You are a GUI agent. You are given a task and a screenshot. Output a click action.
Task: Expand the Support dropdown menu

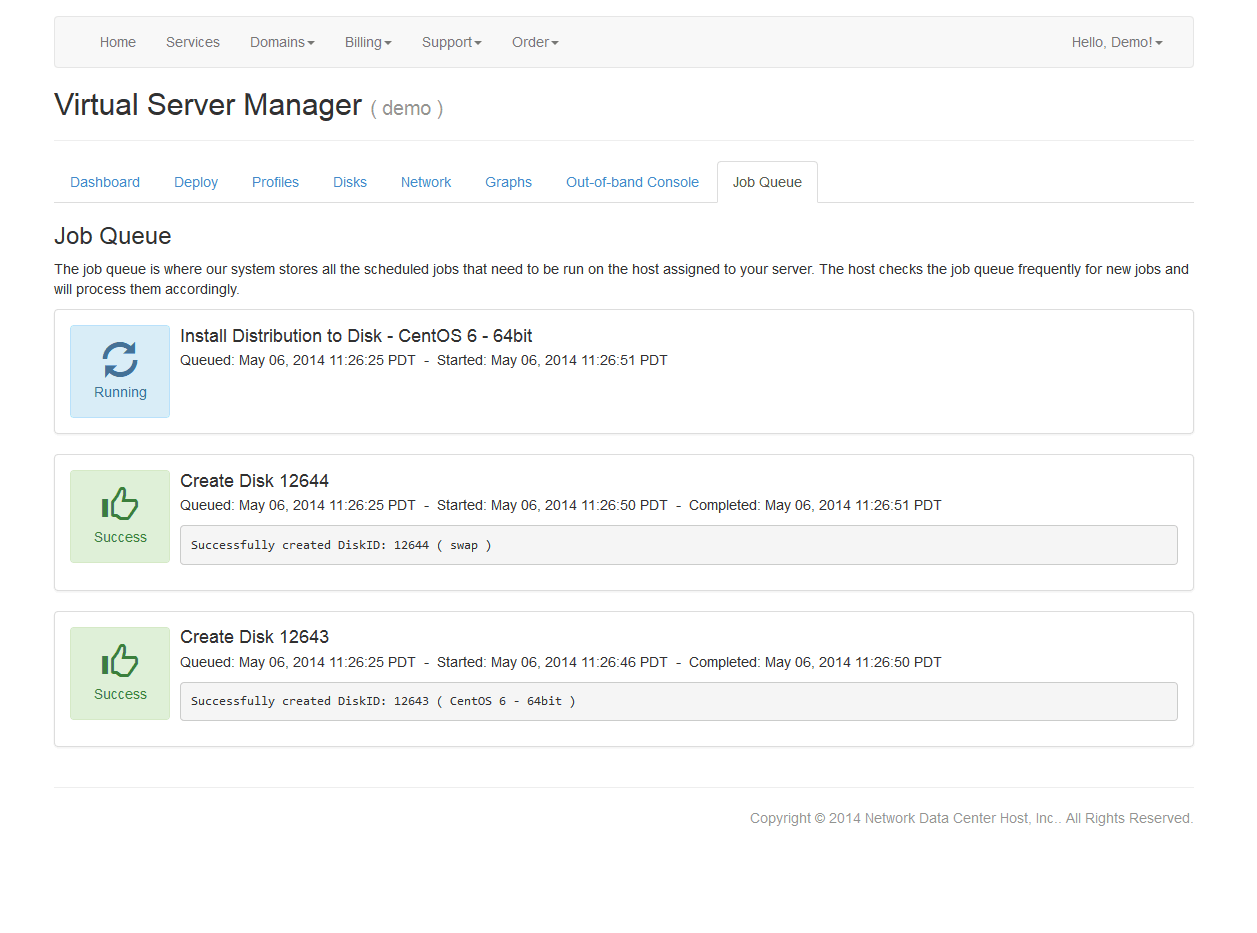(451, 42)
